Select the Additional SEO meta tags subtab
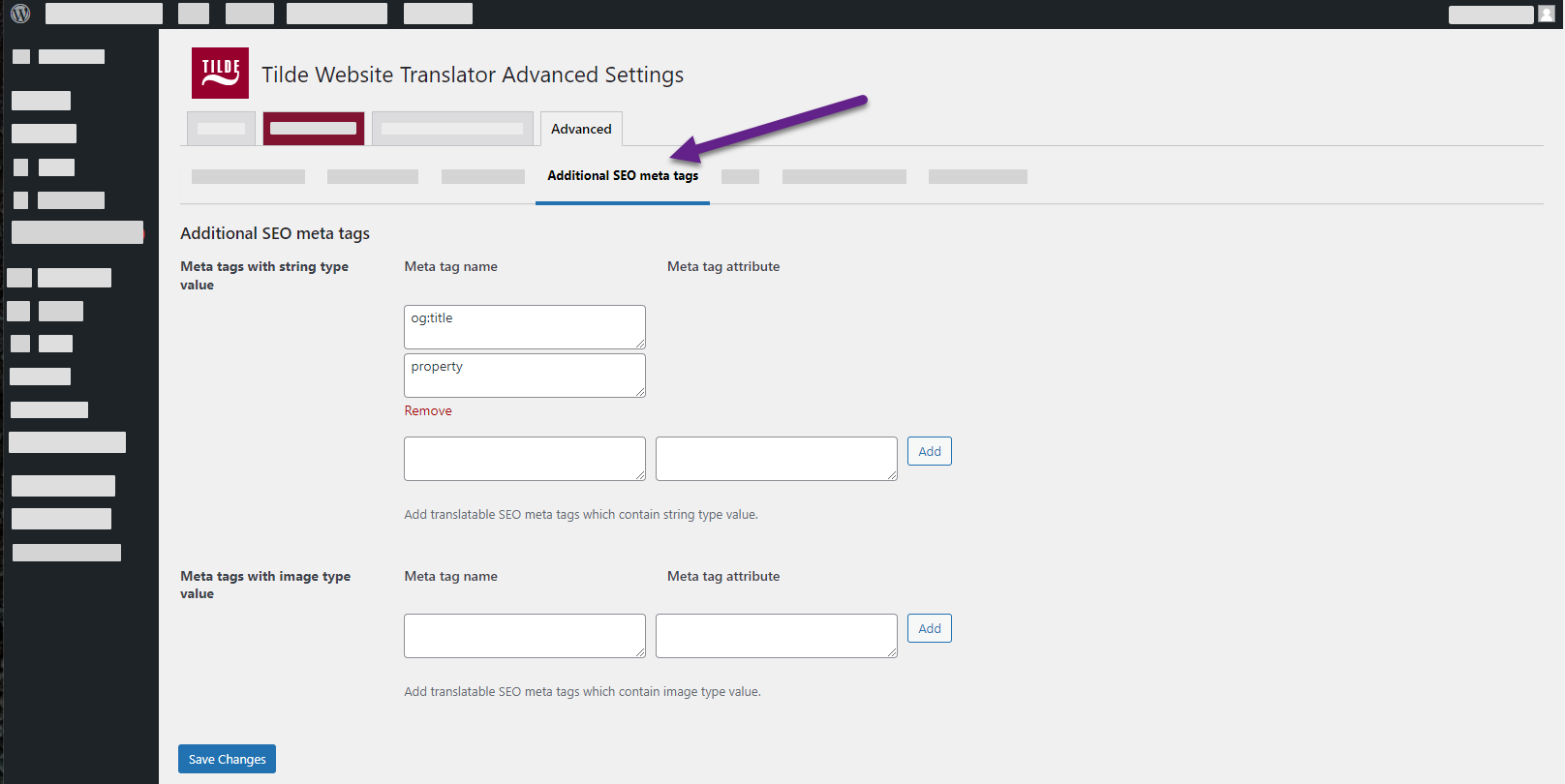 [x=623, y=175]
